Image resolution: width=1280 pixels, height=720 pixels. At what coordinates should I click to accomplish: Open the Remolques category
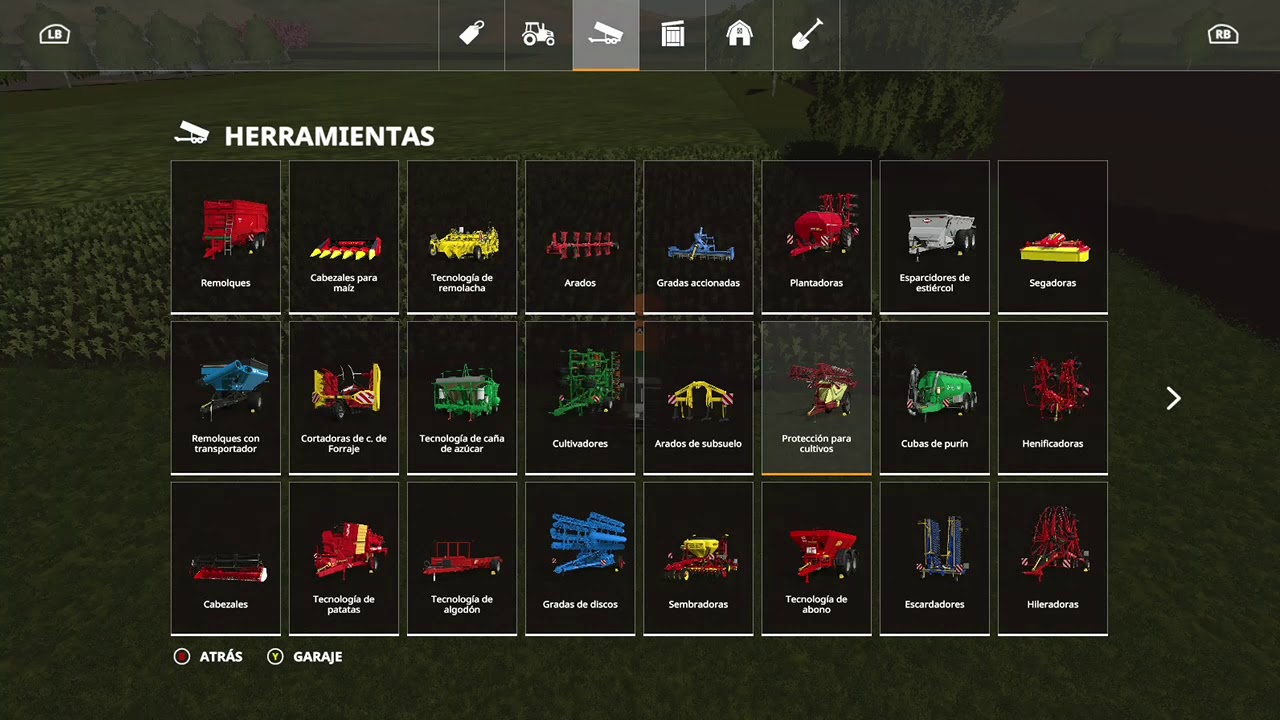pos(226,237)
